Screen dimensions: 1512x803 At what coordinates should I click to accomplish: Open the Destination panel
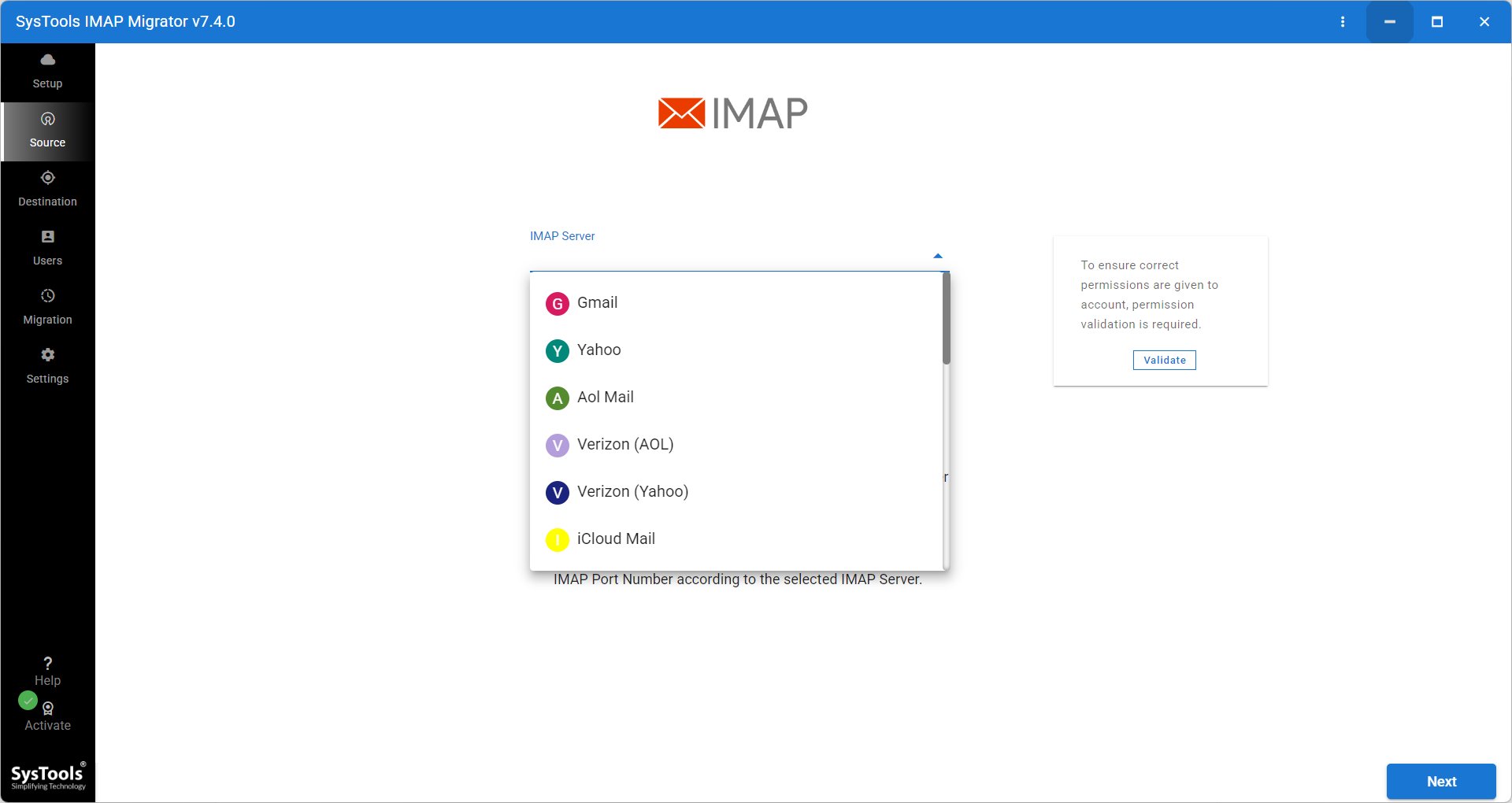point(47,189)
